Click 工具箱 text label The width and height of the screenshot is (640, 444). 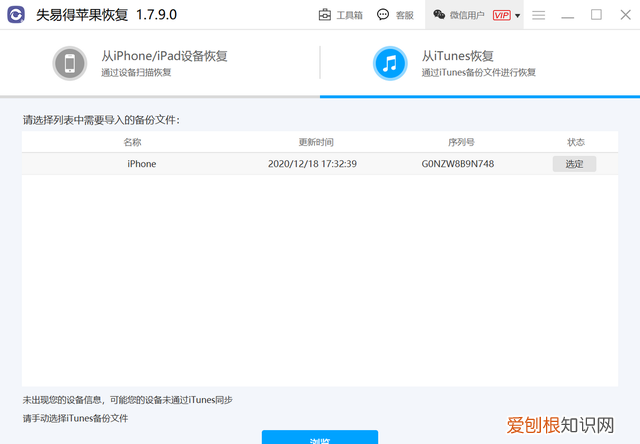click(349, 16)
